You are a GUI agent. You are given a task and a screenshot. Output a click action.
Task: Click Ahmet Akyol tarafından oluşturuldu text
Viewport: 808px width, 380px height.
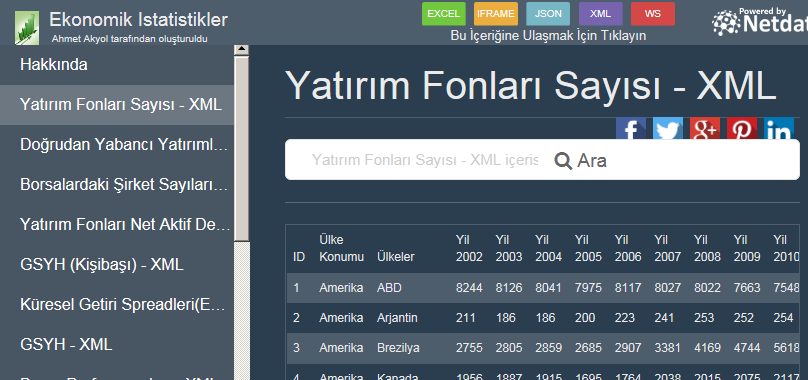[x=130, y=39]
